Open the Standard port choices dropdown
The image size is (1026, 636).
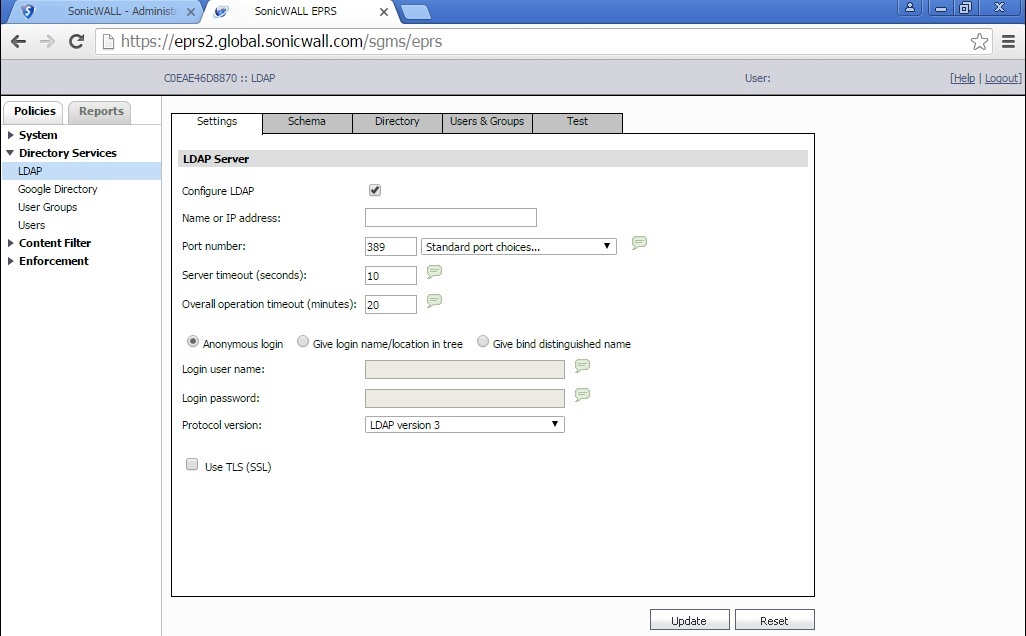519,246
